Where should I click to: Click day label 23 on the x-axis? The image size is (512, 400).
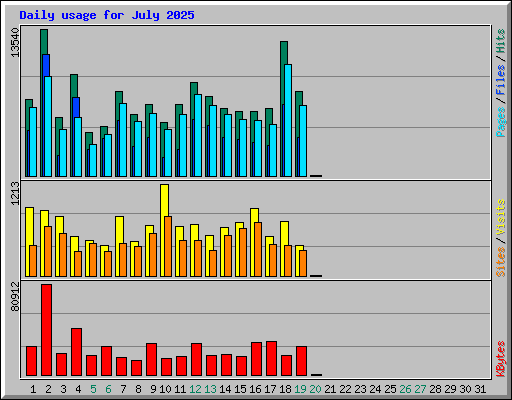coord(360,389)
